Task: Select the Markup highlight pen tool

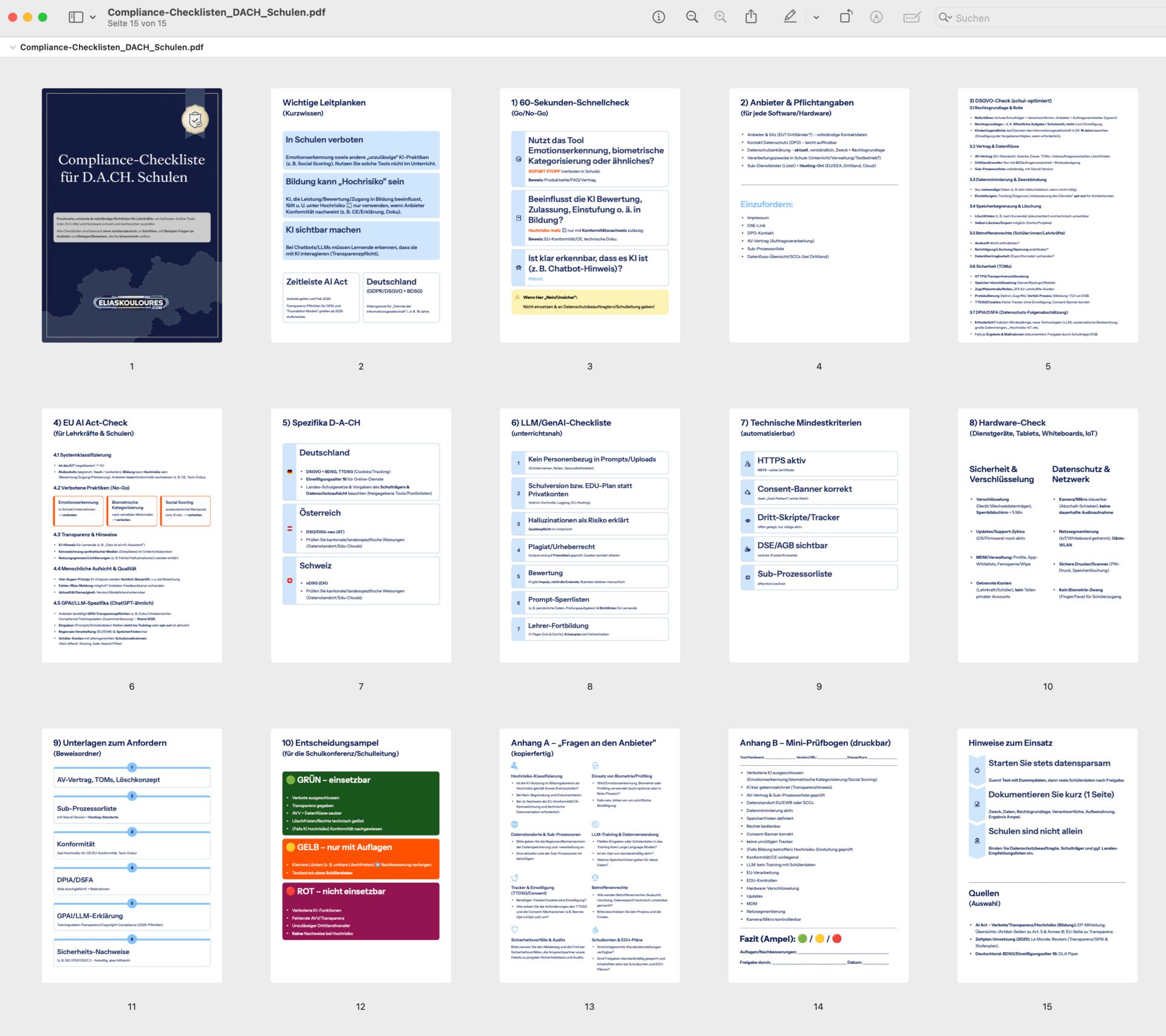Action: [x=789, y=17]
